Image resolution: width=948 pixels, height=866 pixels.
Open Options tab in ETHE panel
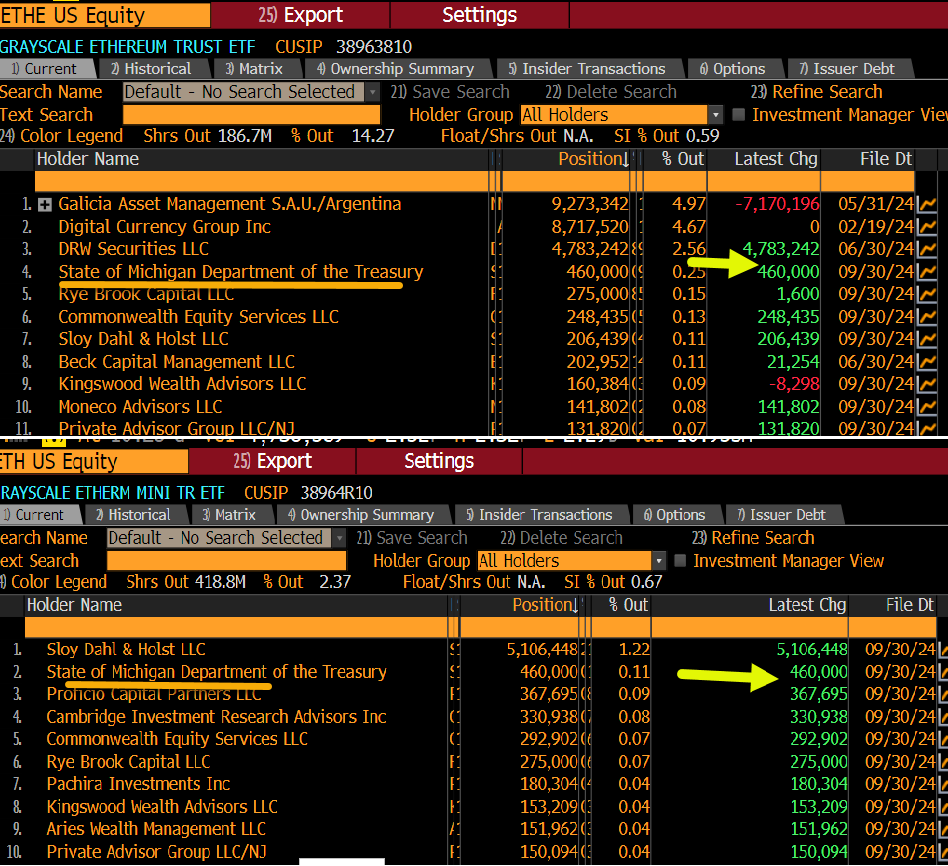pos(733,69)
